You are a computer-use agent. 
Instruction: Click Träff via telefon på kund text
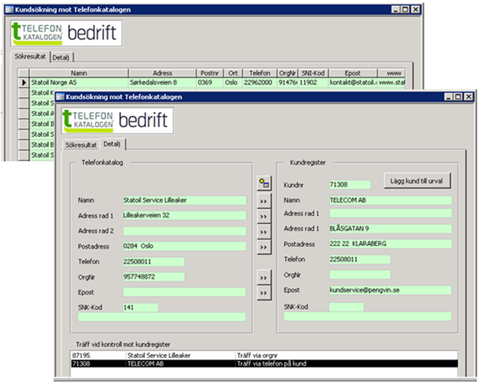coord(272,364)
